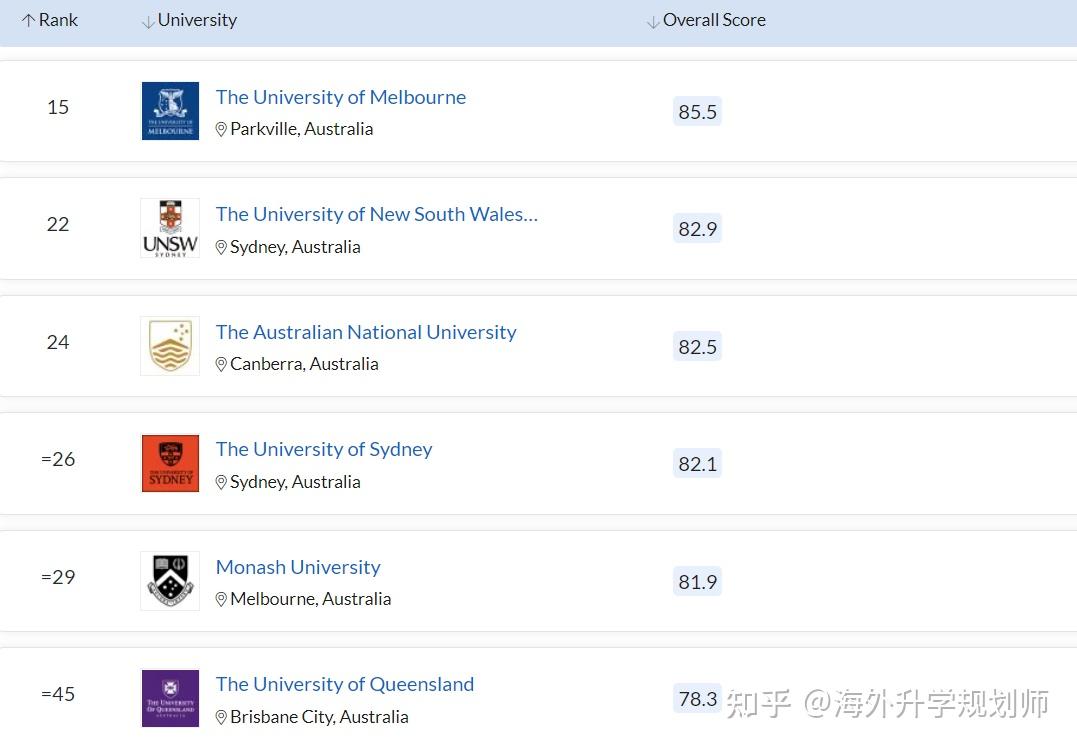The image size is (1077, 748).
Task: Open the Monash University page link
Action: coord(298,567)
